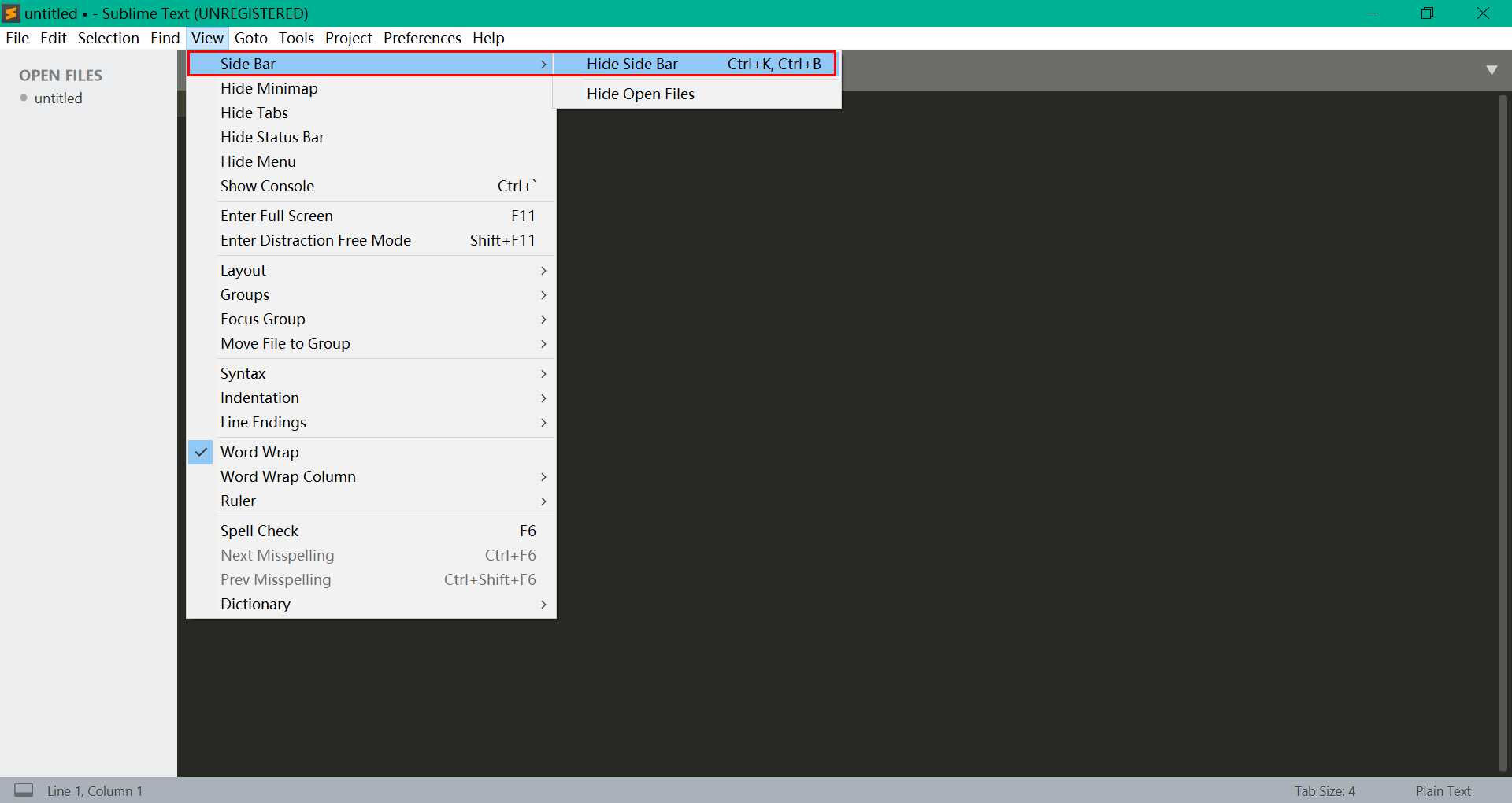
Task: Expand the Layout submenu
Action: click(x=371, y=270)
